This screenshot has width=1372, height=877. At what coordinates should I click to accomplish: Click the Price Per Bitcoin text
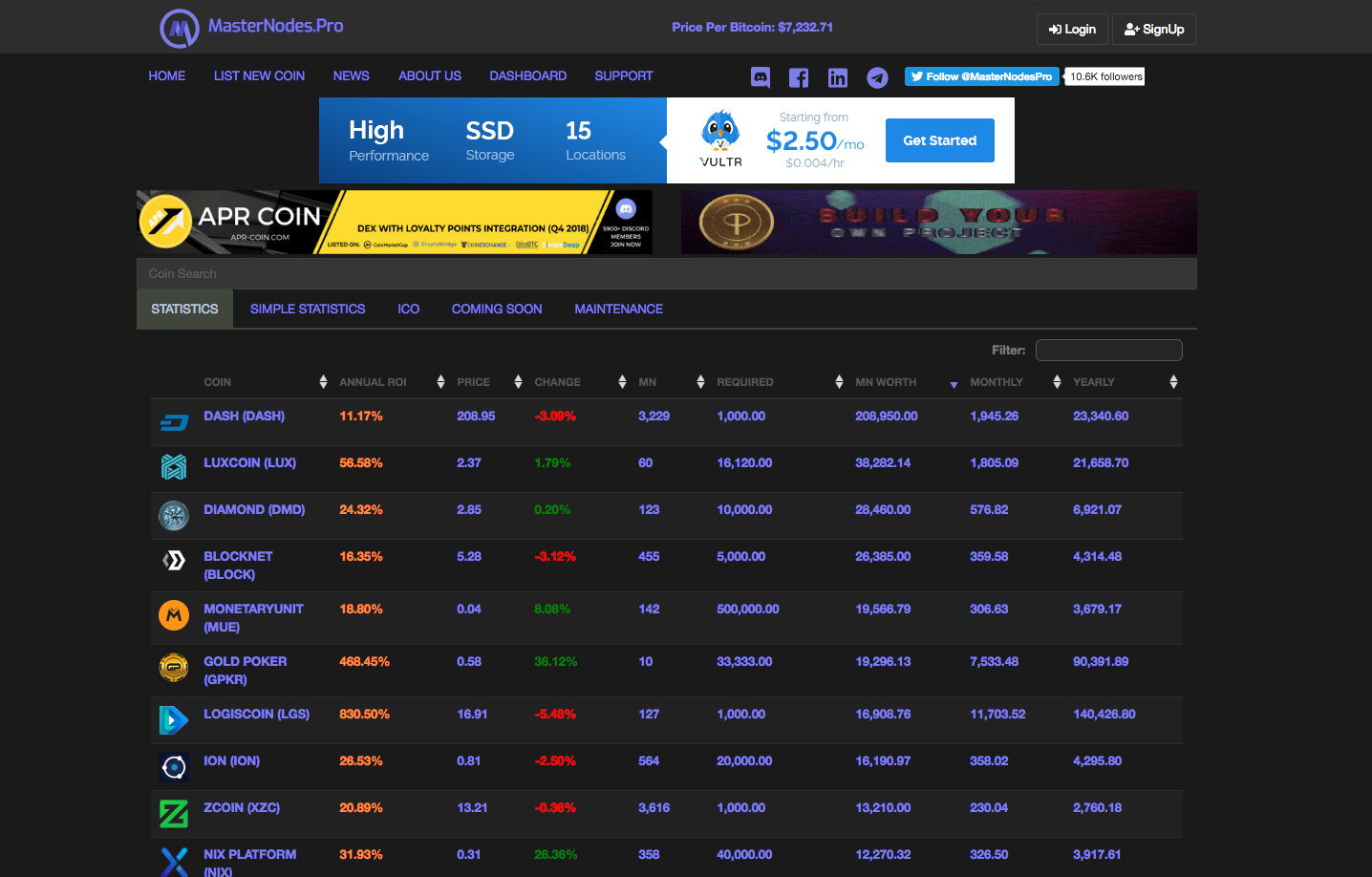[752, 27]
